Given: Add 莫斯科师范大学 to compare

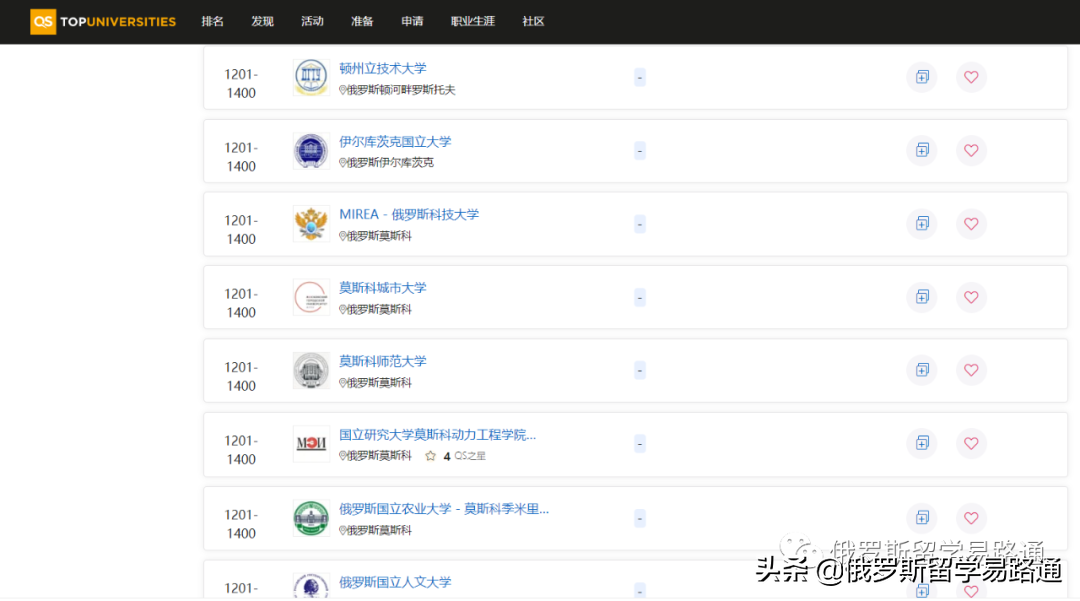Looking at the screenshot, I should [x=922, y=370].
